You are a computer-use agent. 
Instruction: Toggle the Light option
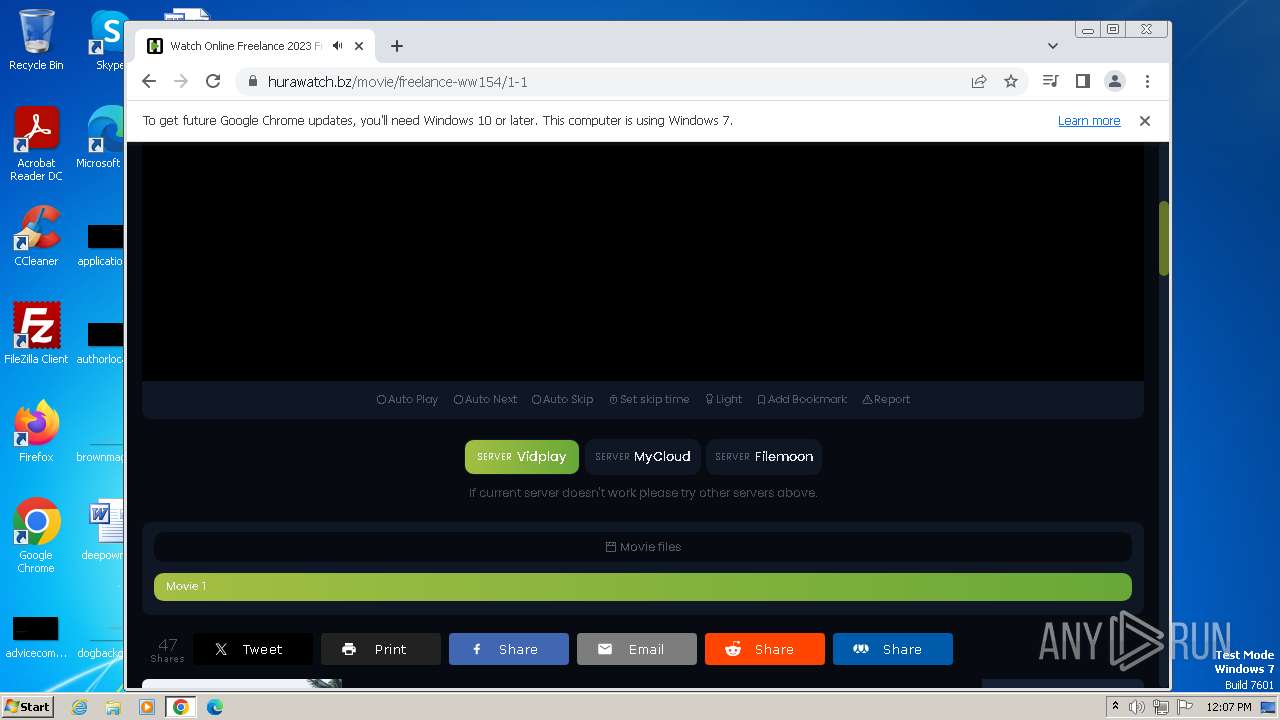pyautogui.click(x=723, y=399)
